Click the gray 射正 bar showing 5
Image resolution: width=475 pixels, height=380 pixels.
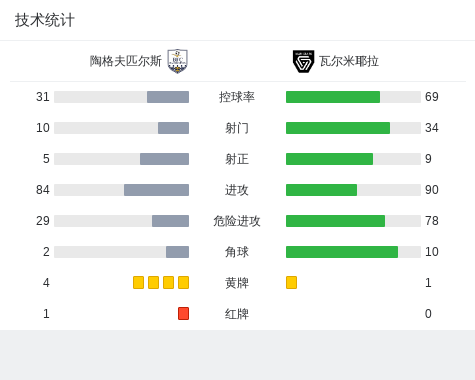[x=164, y=159]
